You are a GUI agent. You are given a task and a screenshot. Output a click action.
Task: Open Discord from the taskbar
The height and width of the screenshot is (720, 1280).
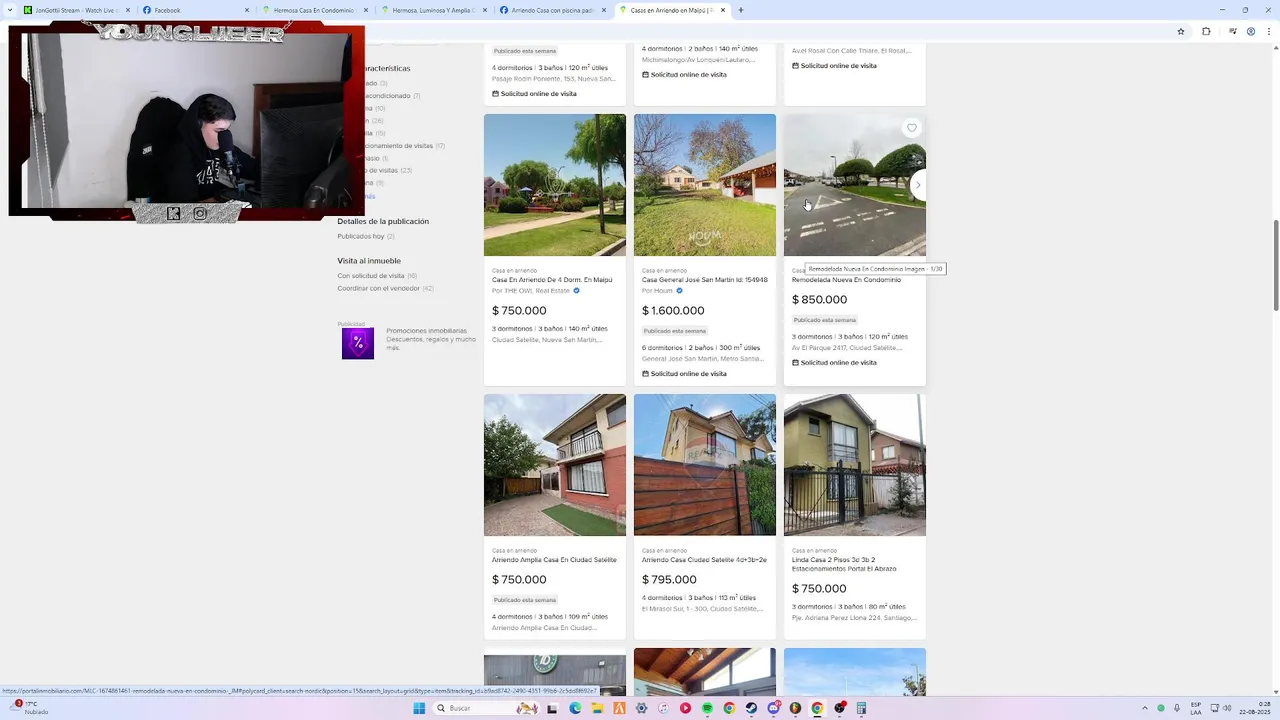point(773,708)
